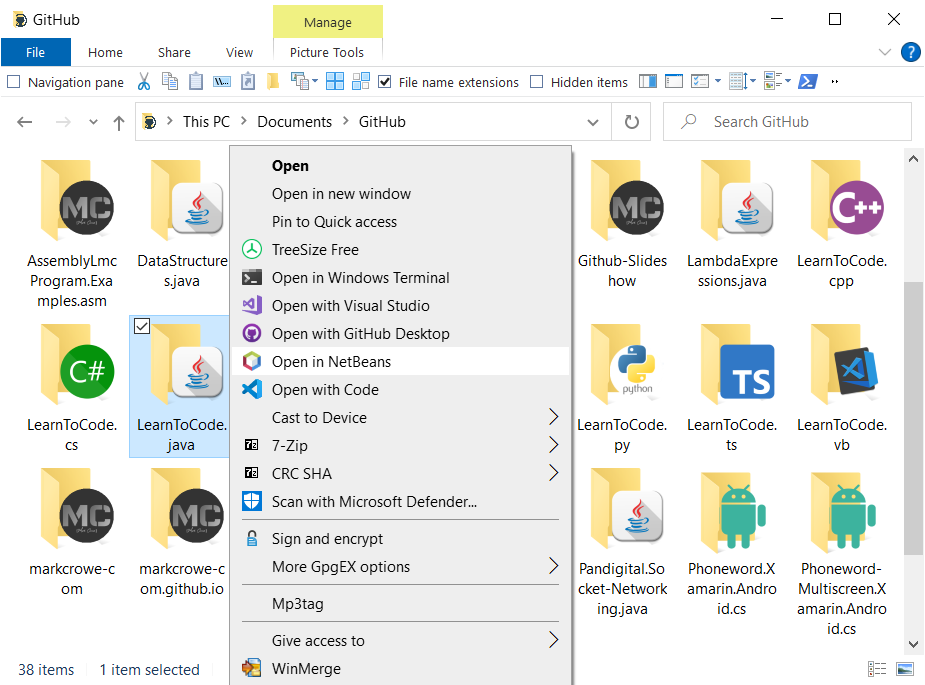Go up one folder level arrow
This screenshot has height=685, width=925.
119,123
